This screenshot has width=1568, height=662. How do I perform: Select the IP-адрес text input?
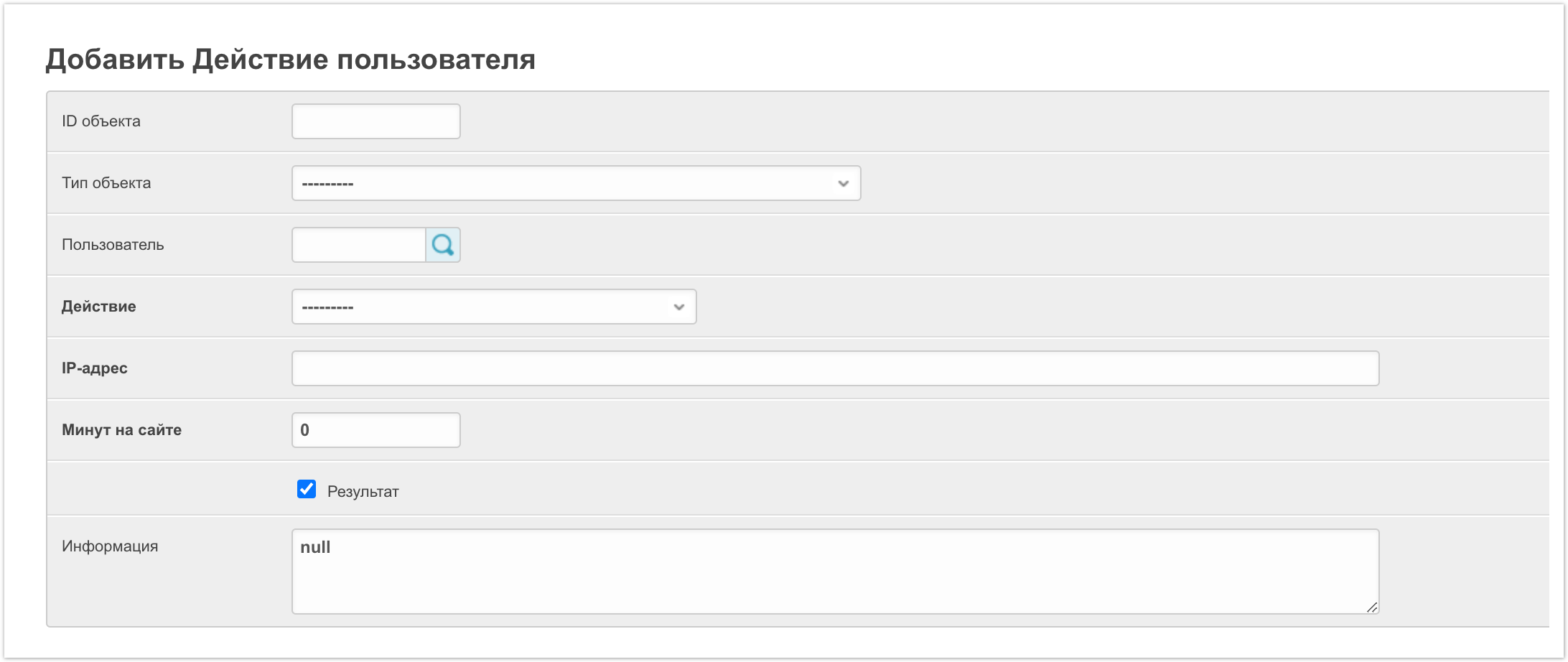[835, 368]
